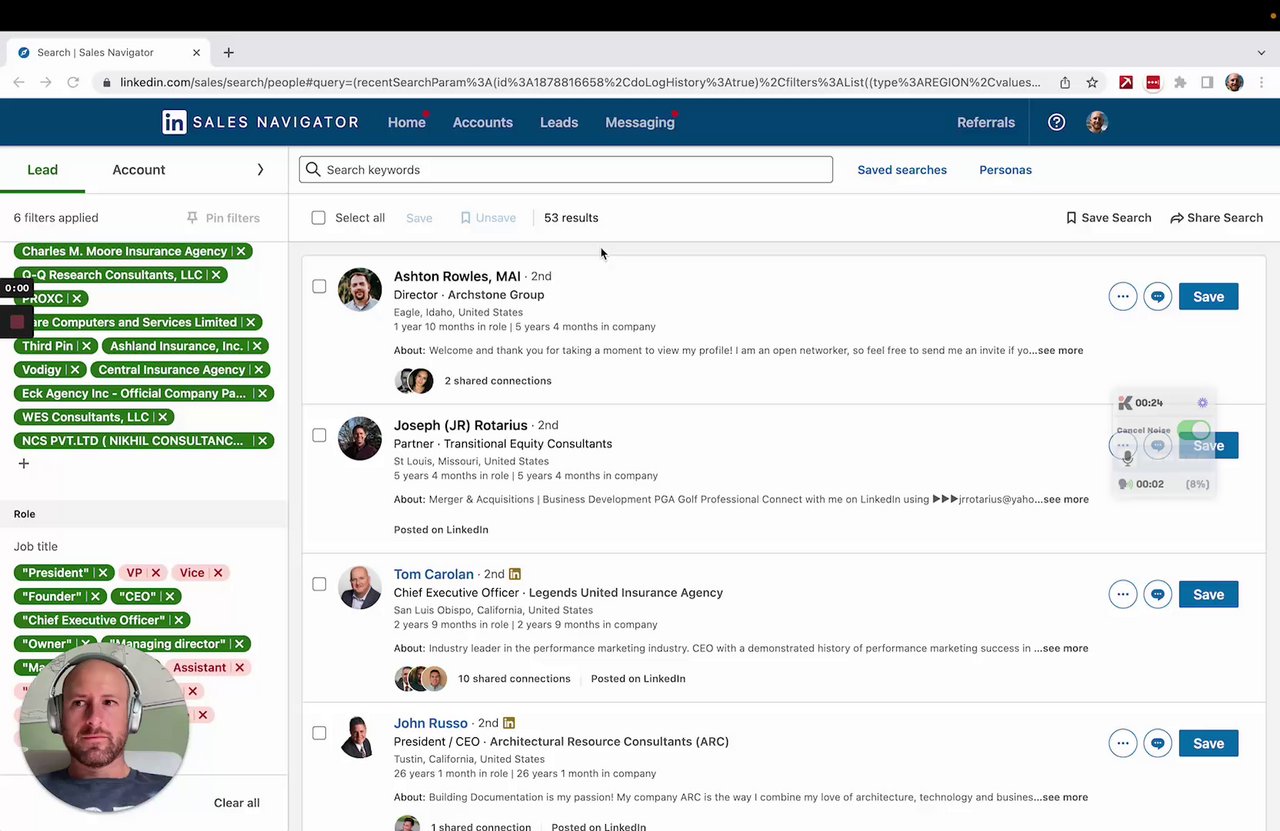Screen dimensions: 1280x831
Task: Remove the Charles M. Moore Insurance Agency filter
Action: (x=241, y=251)
